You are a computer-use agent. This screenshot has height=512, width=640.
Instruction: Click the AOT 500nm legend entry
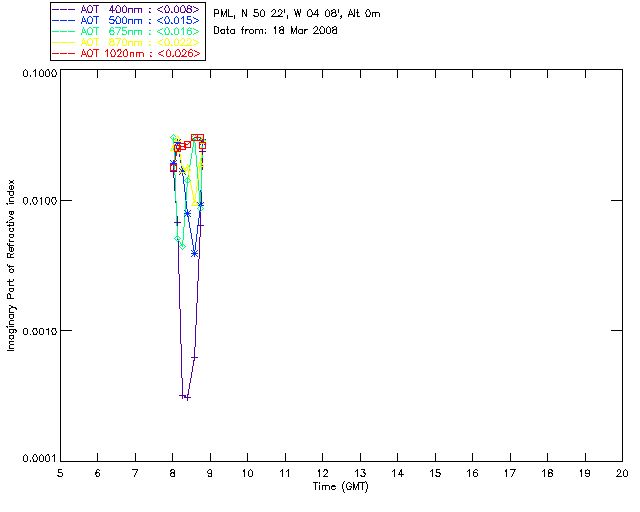[x=127, y=20]
